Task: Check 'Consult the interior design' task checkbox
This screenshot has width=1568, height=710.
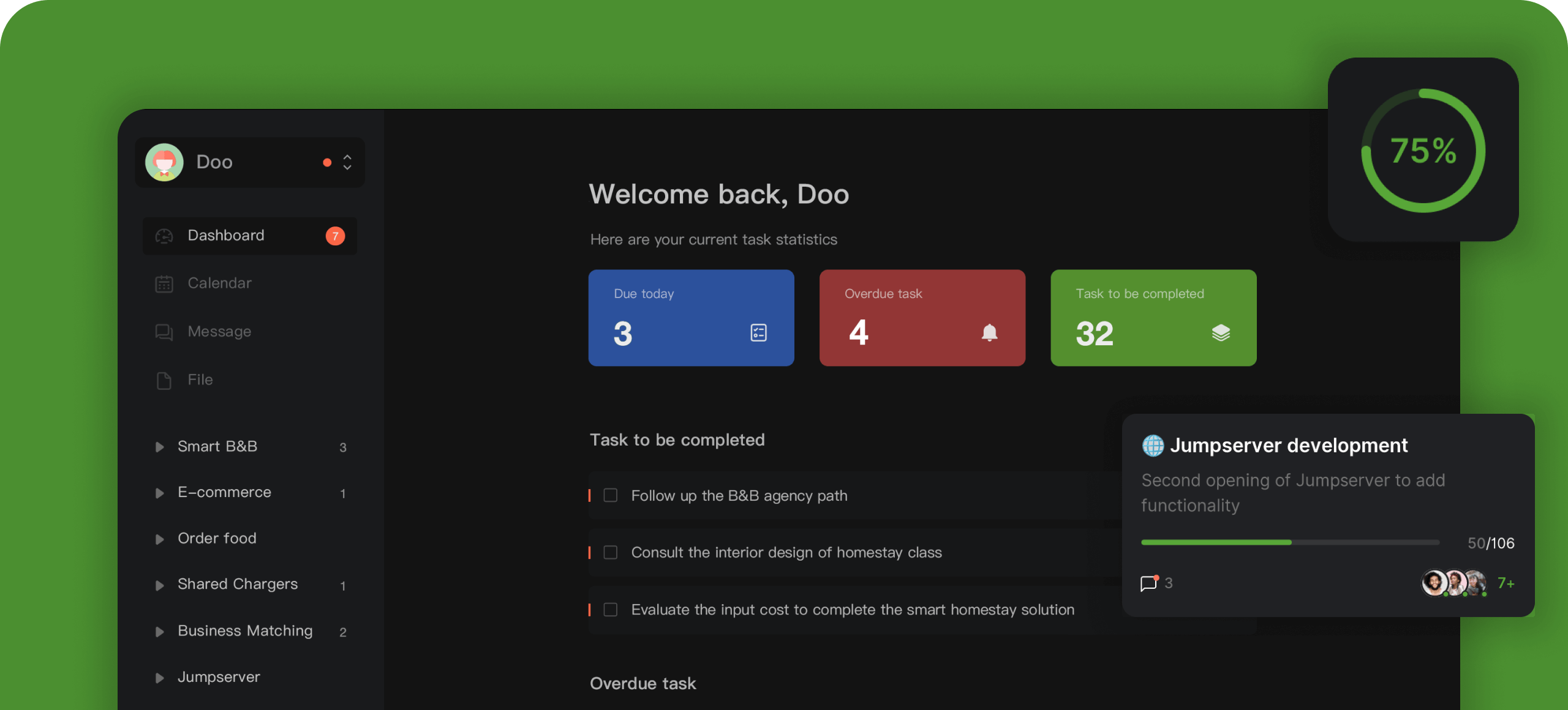Action: tap(611, 553)
